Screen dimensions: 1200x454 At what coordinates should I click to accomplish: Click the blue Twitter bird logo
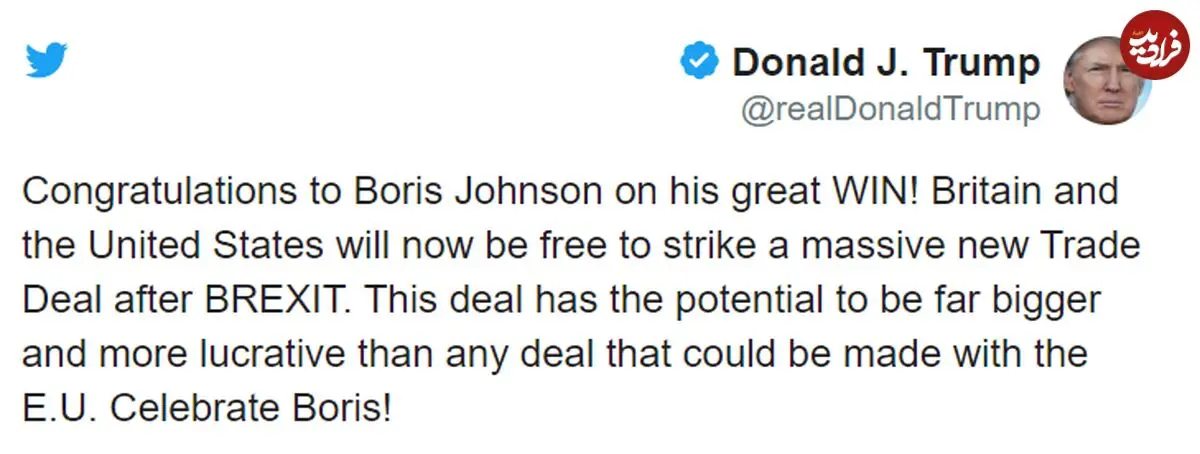(x=47, y=63)
